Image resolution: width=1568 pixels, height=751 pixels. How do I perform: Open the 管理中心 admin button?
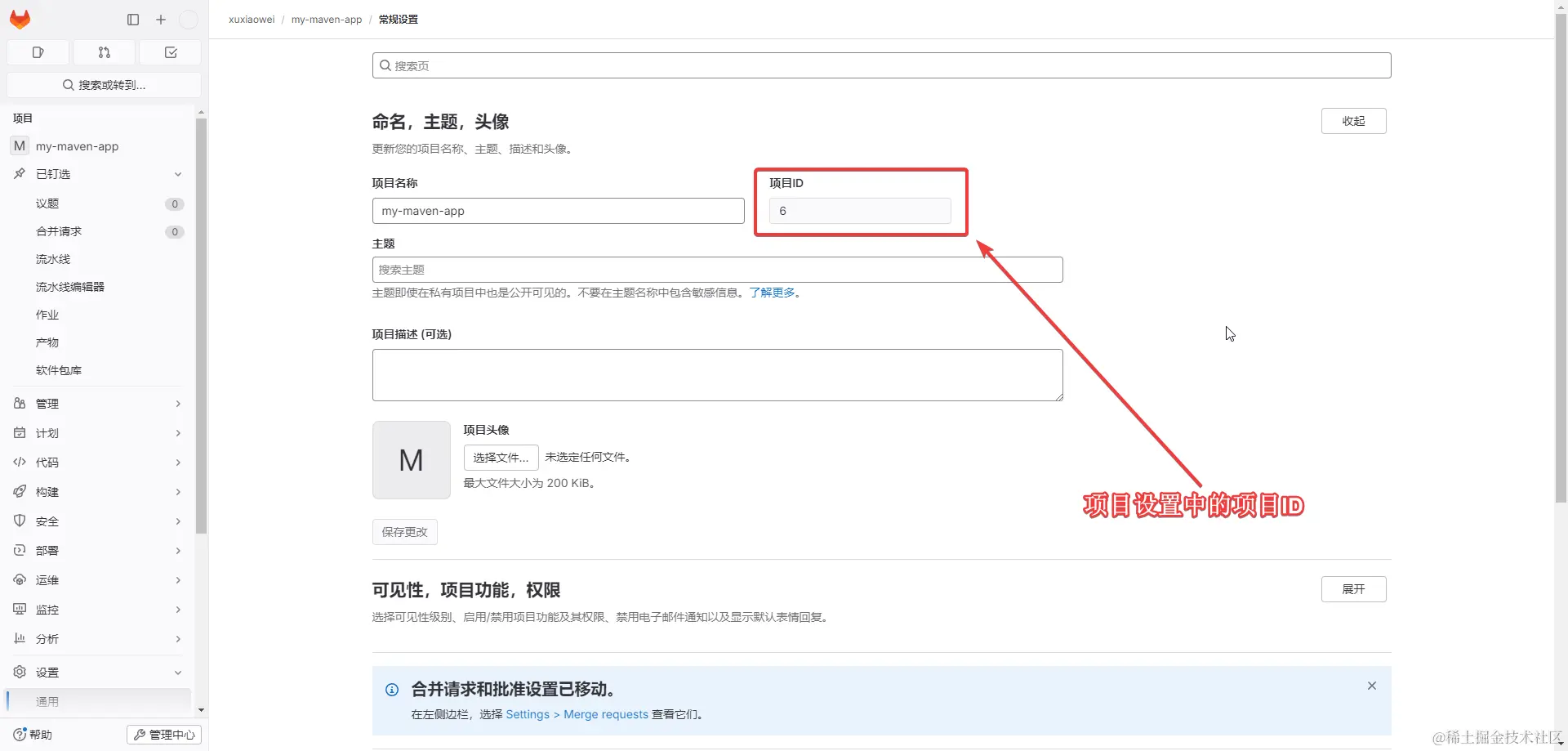[x=164, y=735]
